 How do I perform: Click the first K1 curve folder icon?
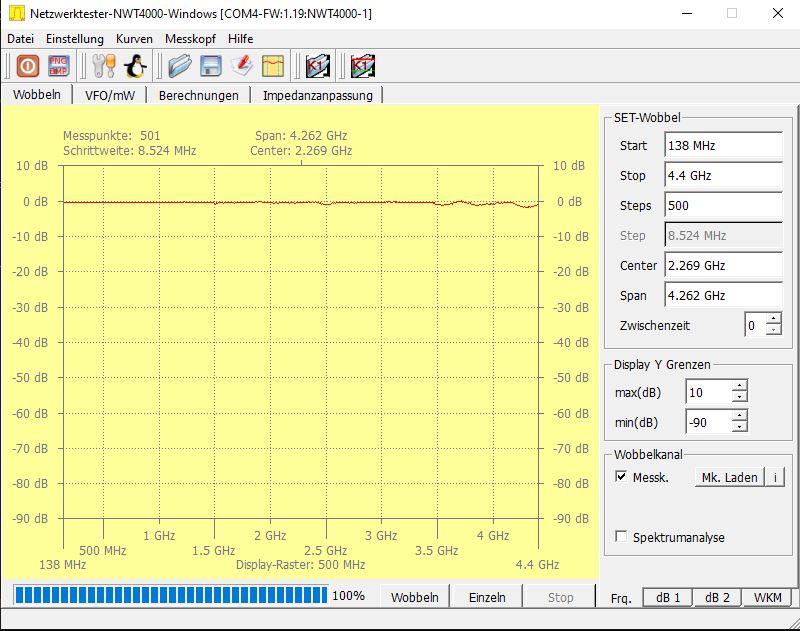[318, 66]
